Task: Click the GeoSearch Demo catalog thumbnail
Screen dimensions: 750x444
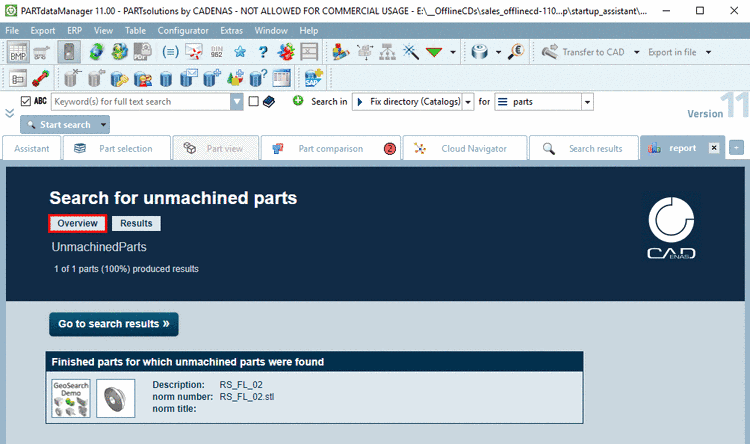Action: [x=71, y=399]
